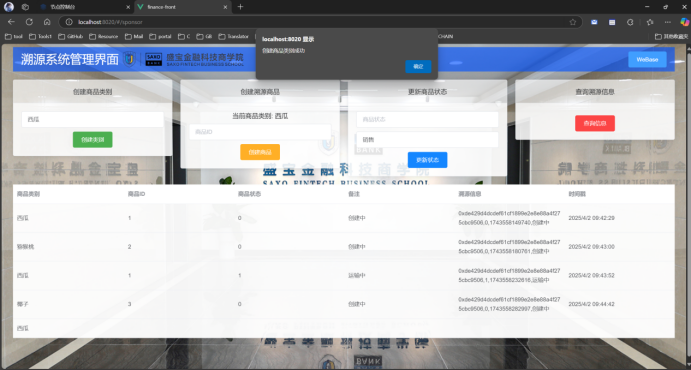
Task: Open browser settings ellipsis menu
Action: point(668,22)
